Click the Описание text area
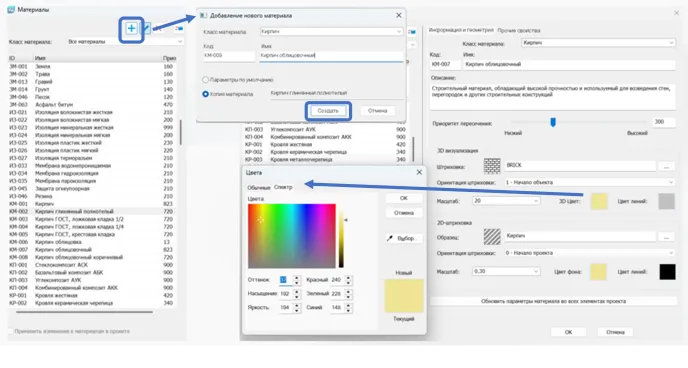Viewport: 688px width, 368px height. pos(552,96)
